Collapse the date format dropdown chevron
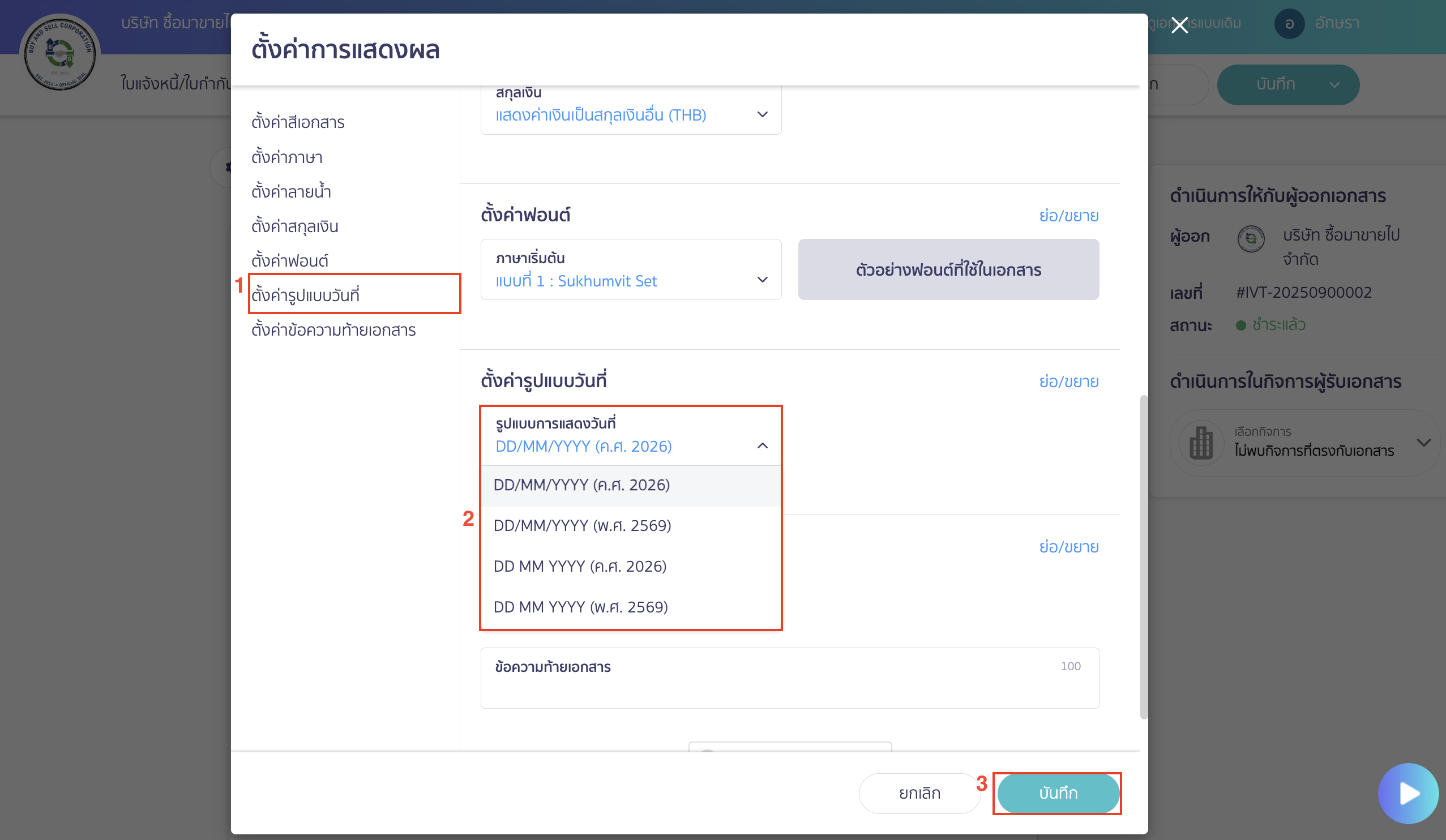 click(762, 446)
